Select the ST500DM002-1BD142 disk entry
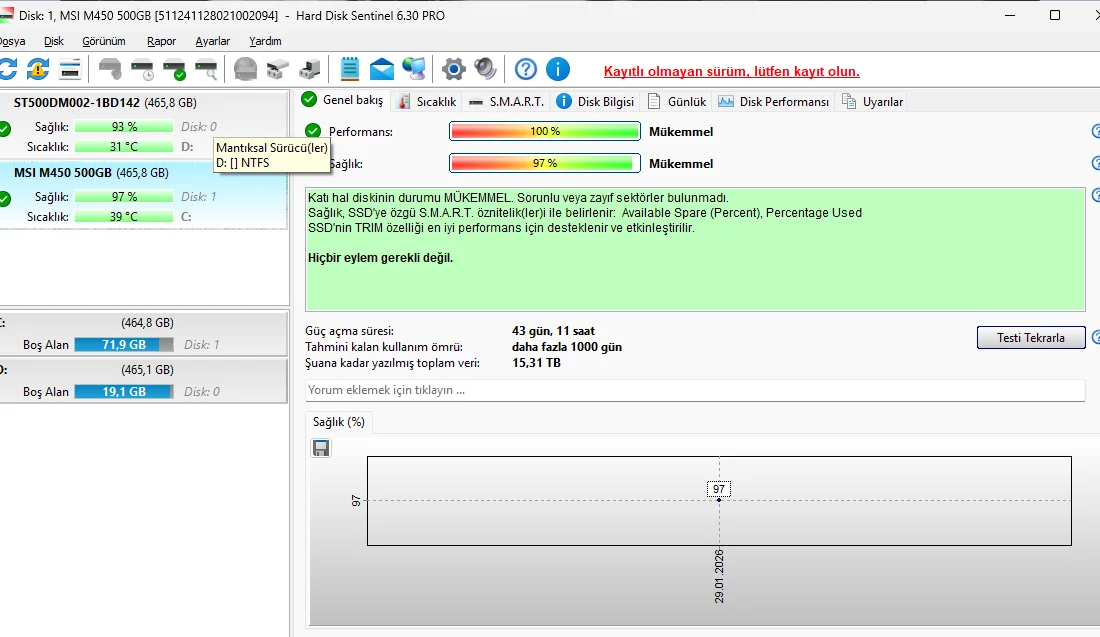 point(142,125)
